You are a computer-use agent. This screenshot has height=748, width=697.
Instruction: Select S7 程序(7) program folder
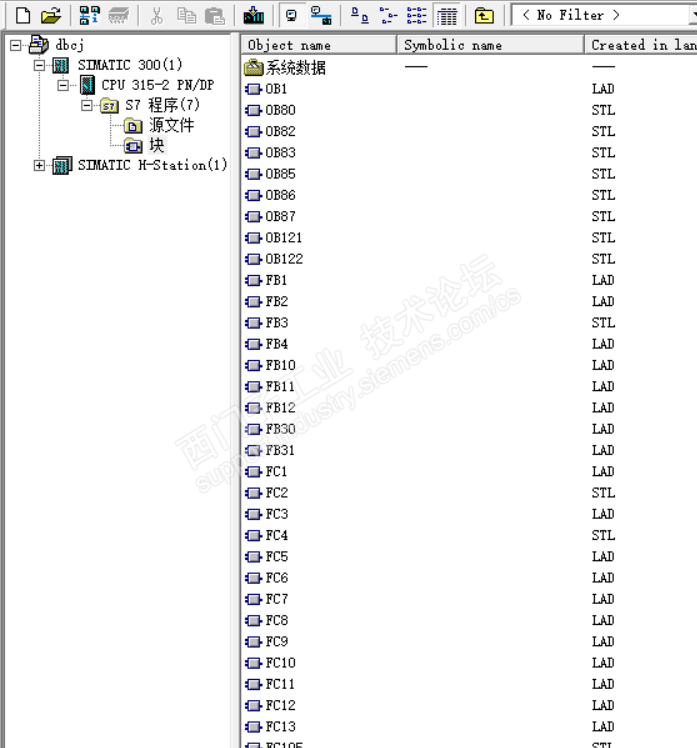162,105
